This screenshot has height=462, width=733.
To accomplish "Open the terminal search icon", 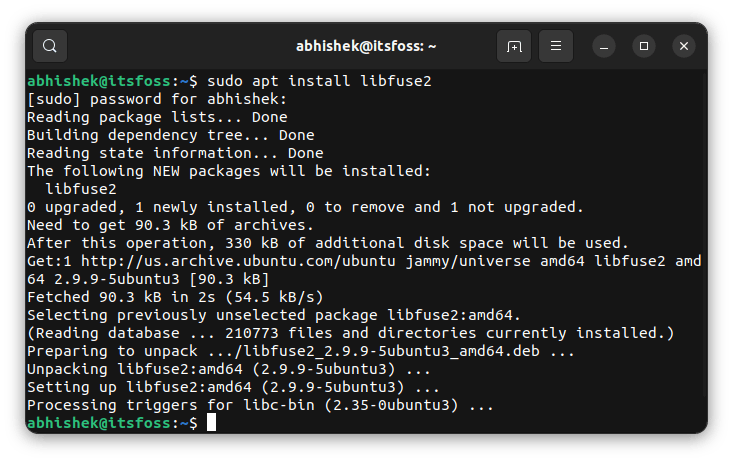I will [50, 46].
